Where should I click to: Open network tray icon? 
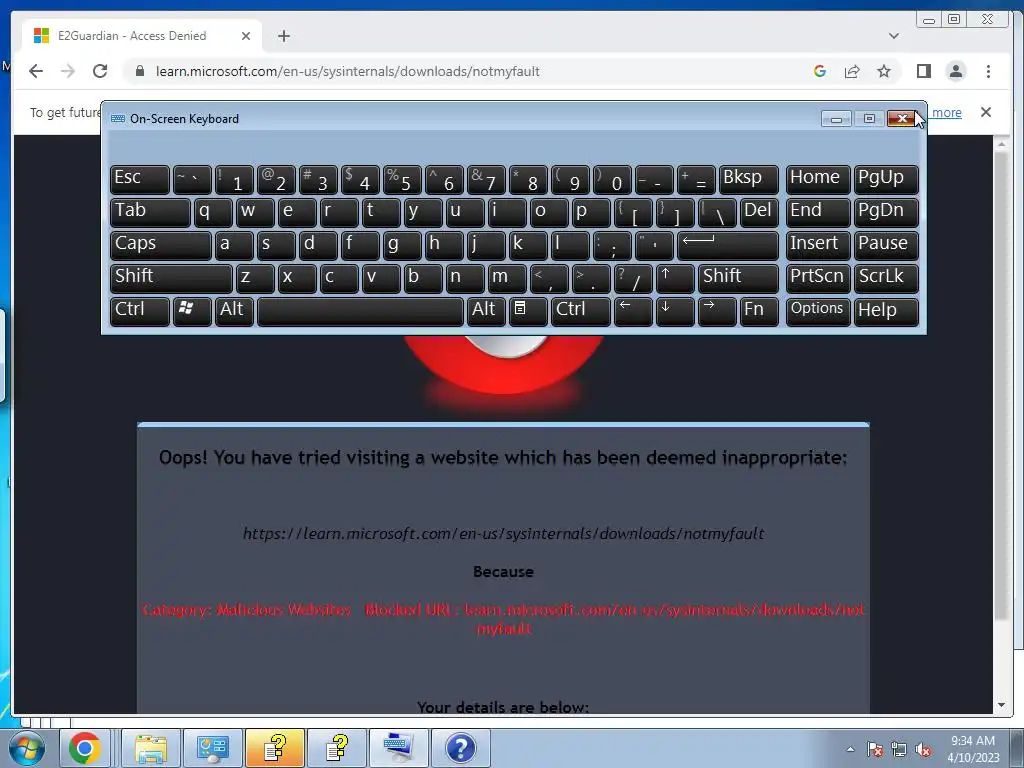[x=899, y=749]
